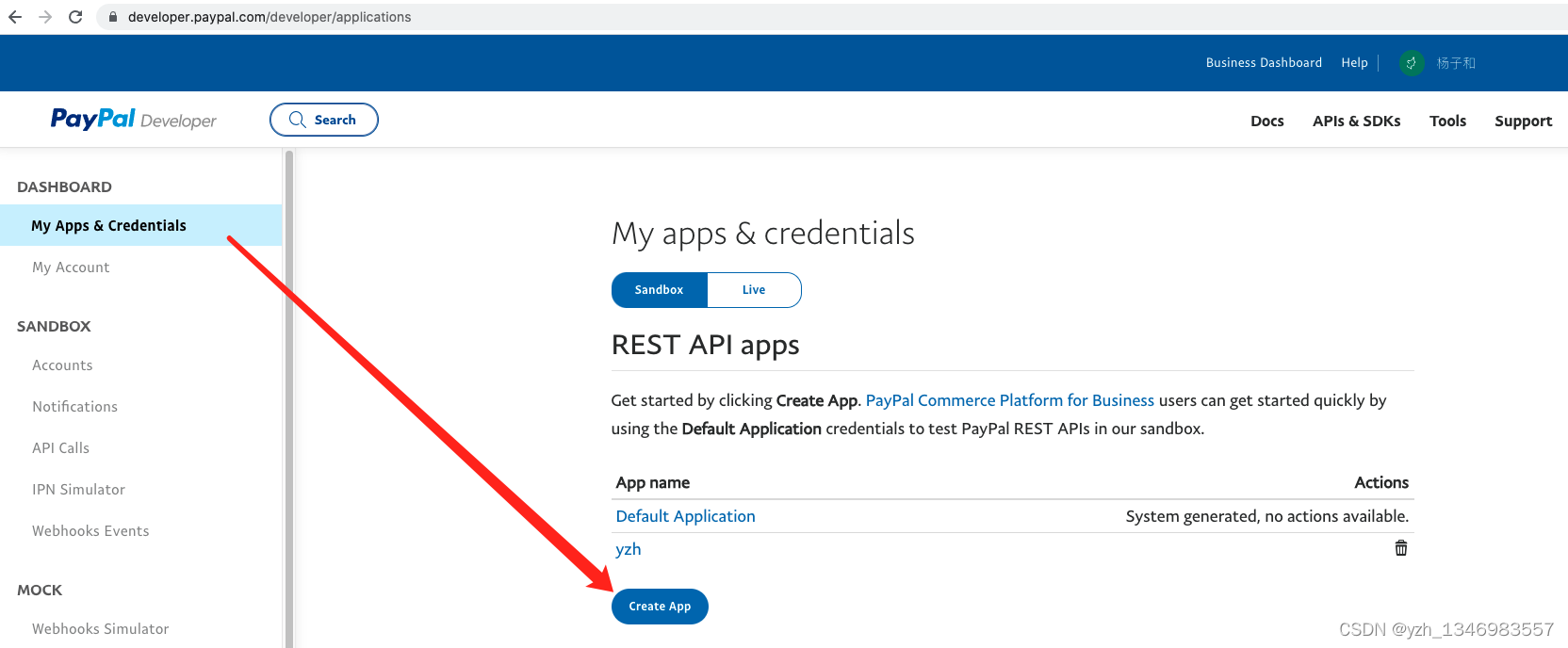Screen dimensions: 1568x648
Task: Open the Docs menu
Action: pyautogui.click(x=1266, y=121)
